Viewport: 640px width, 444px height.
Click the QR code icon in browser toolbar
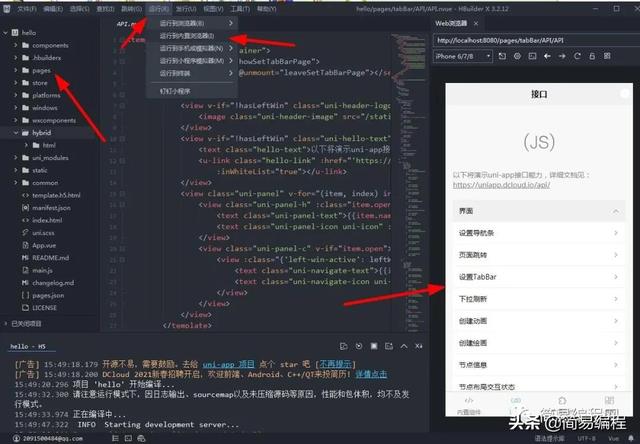click(607, 56)
